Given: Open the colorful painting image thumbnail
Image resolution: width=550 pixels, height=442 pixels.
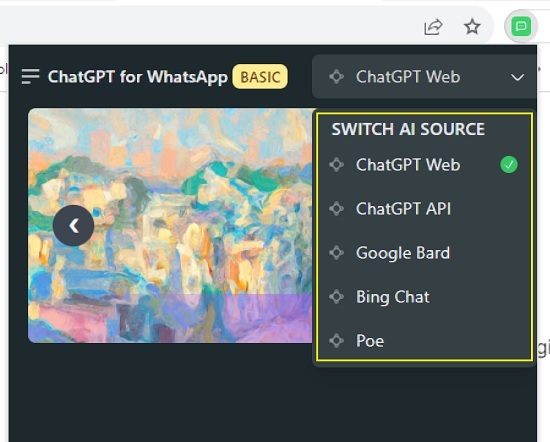Looking at the screenshot, I should click(170, 225).
